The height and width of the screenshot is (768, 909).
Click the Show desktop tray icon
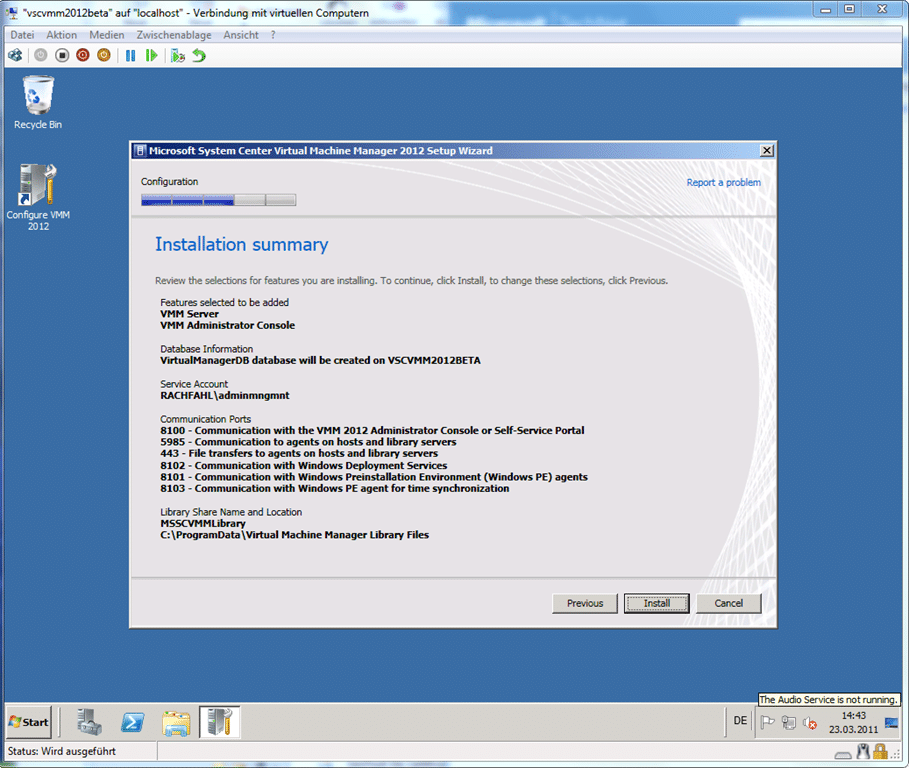pyautogui.click(x=892, y=723)
